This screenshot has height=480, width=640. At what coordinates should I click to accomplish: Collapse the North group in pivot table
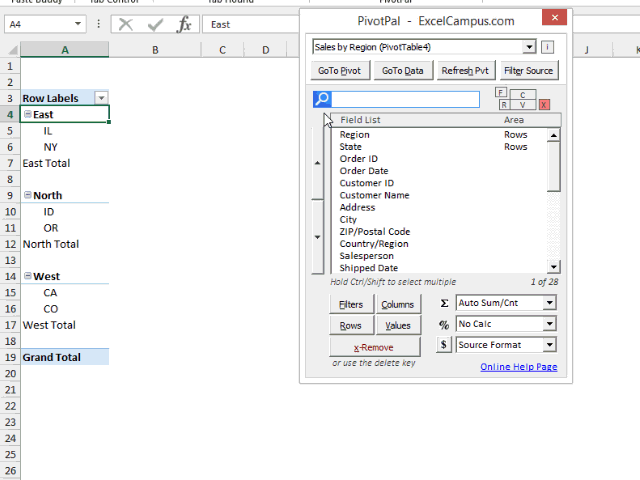[x=28, y=196]
